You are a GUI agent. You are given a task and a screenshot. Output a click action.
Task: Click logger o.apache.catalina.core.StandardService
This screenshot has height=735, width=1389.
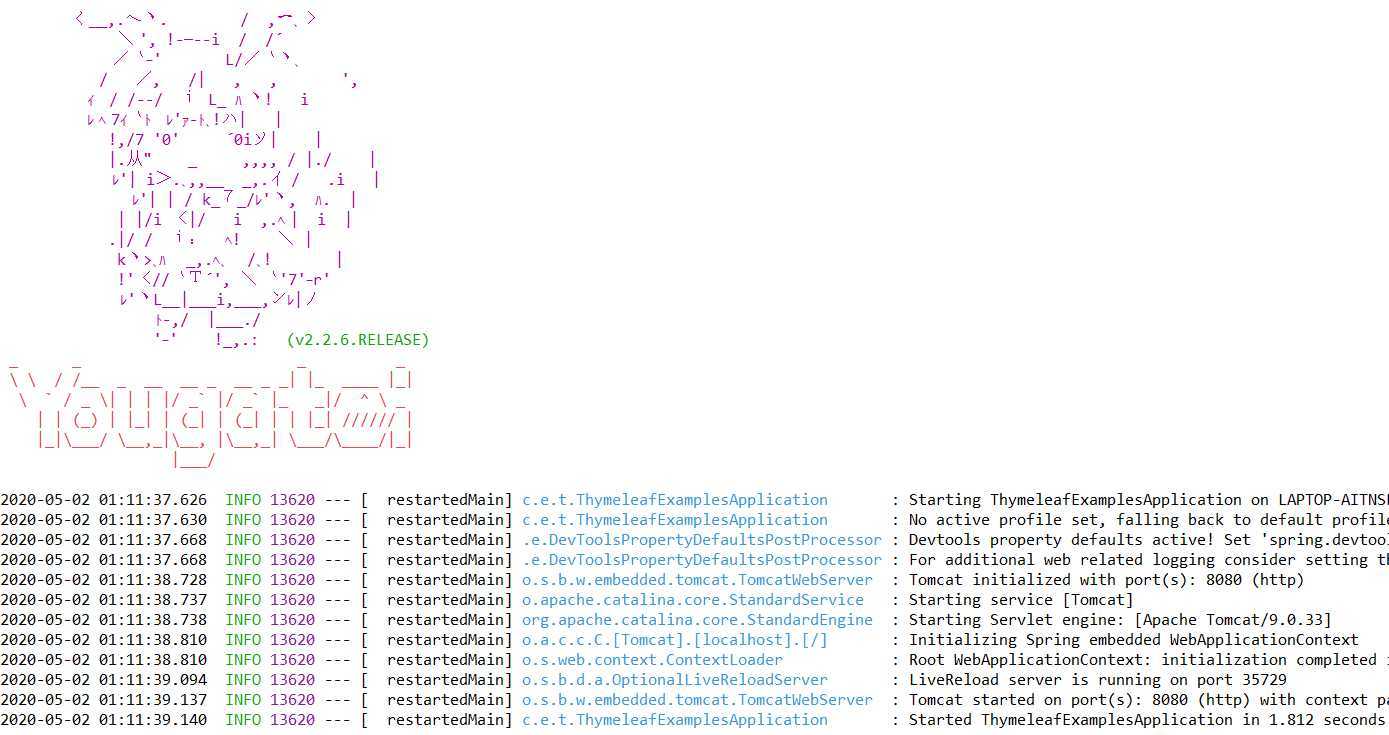point(693,600)
